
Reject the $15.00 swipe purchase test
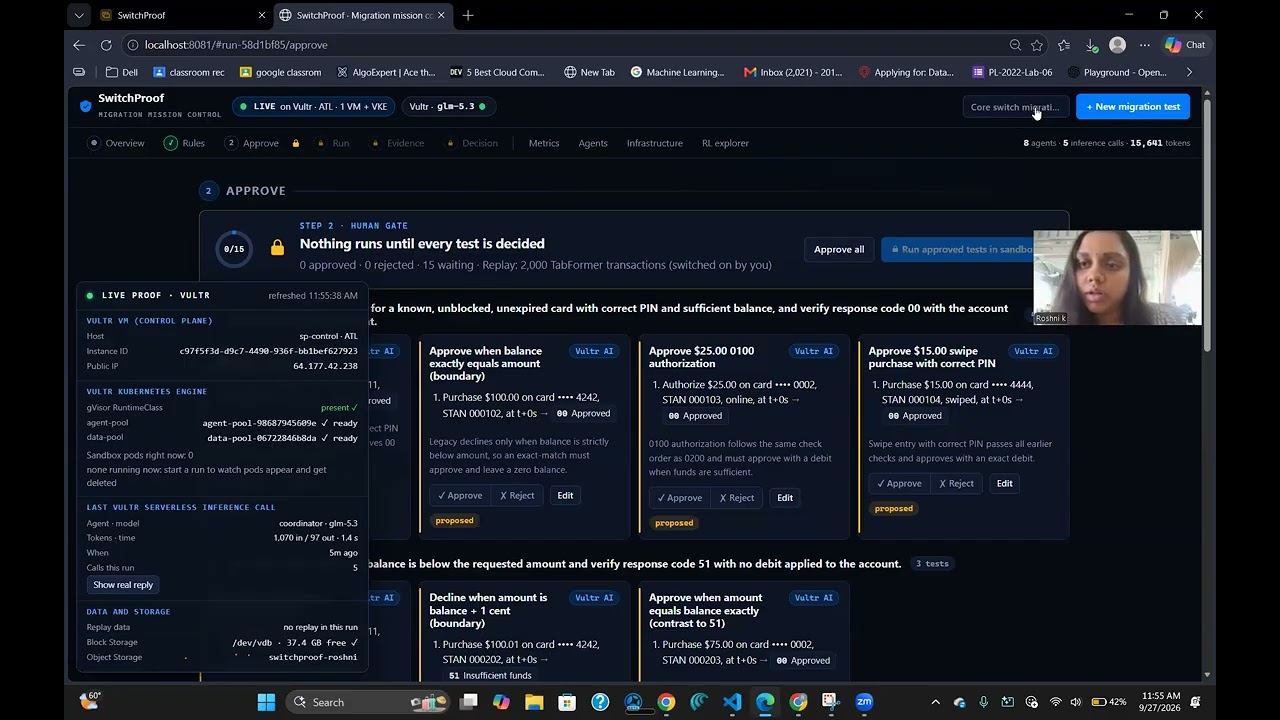(956, 484)
